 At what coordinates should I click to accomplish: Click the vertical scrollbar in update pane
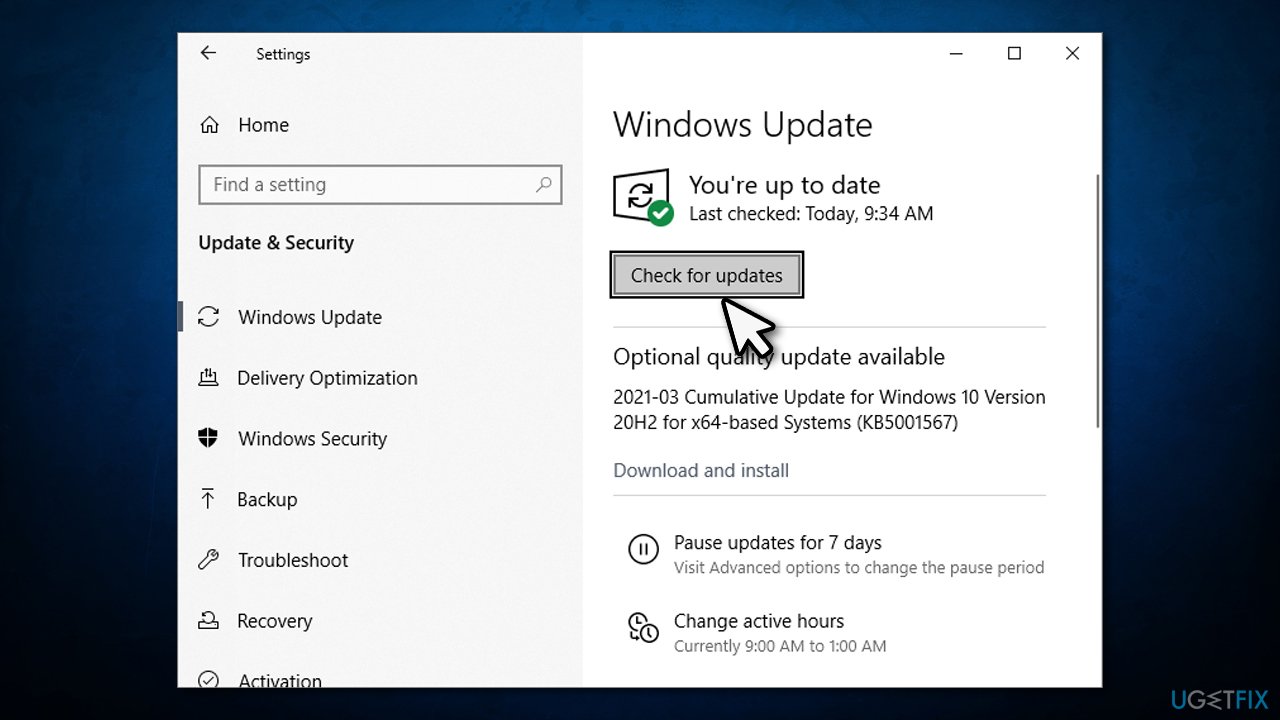1097,300
